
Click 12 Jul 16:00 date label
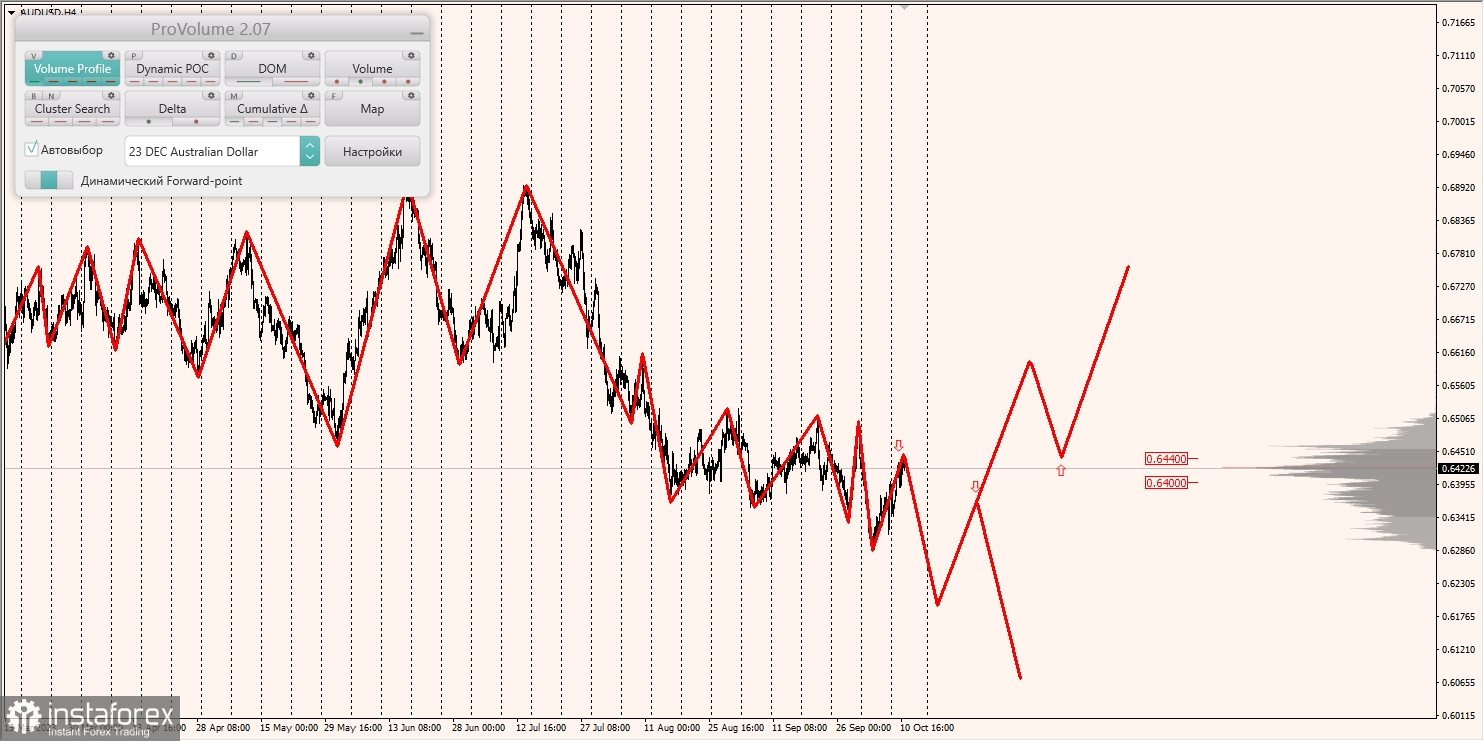(541, 728)
